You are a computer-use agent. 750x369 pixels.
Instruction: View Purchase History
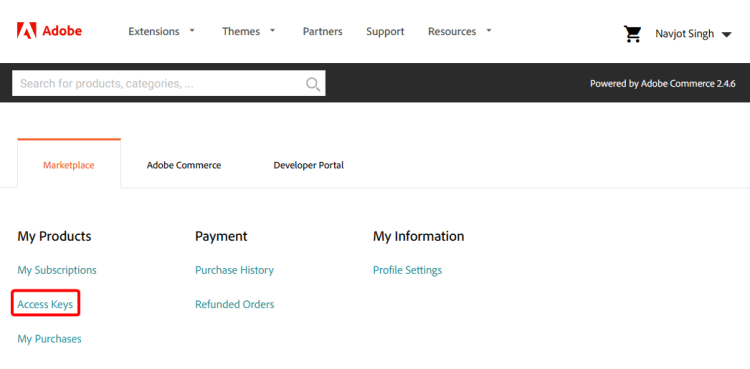point(234,270)
